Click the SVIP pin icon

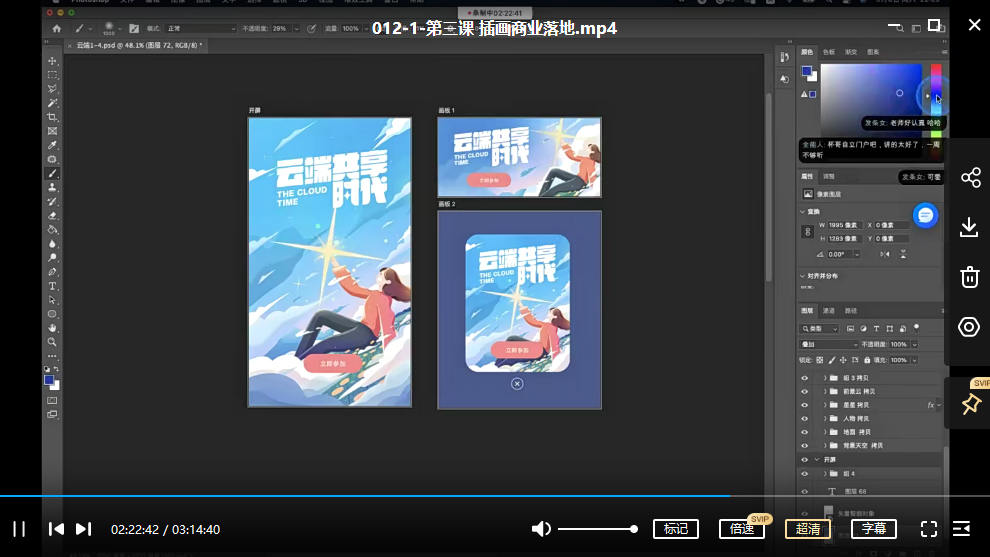(970, 404)
